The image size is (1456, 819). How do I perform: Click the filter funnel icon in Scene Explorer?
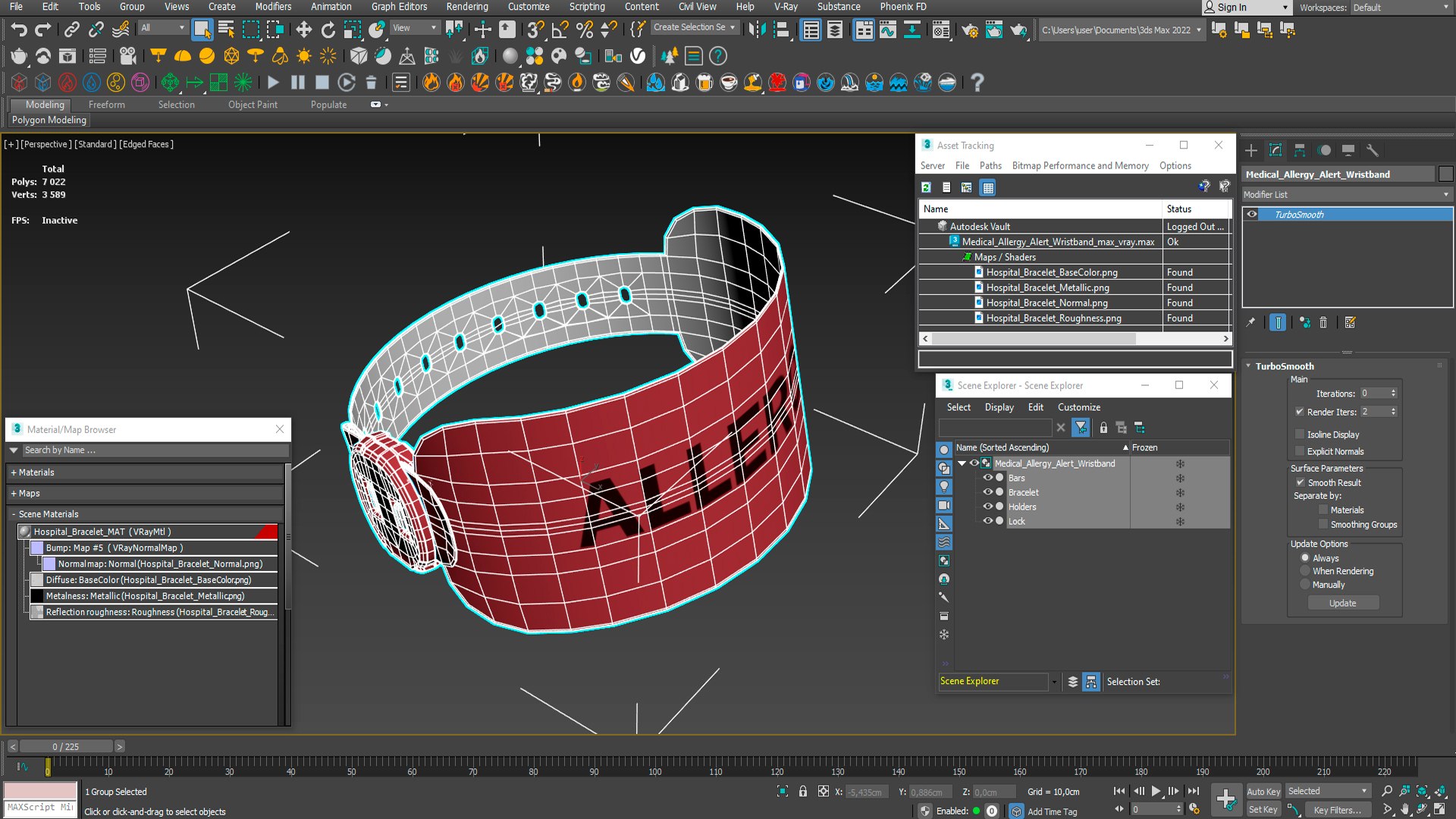coord(1081,428)
